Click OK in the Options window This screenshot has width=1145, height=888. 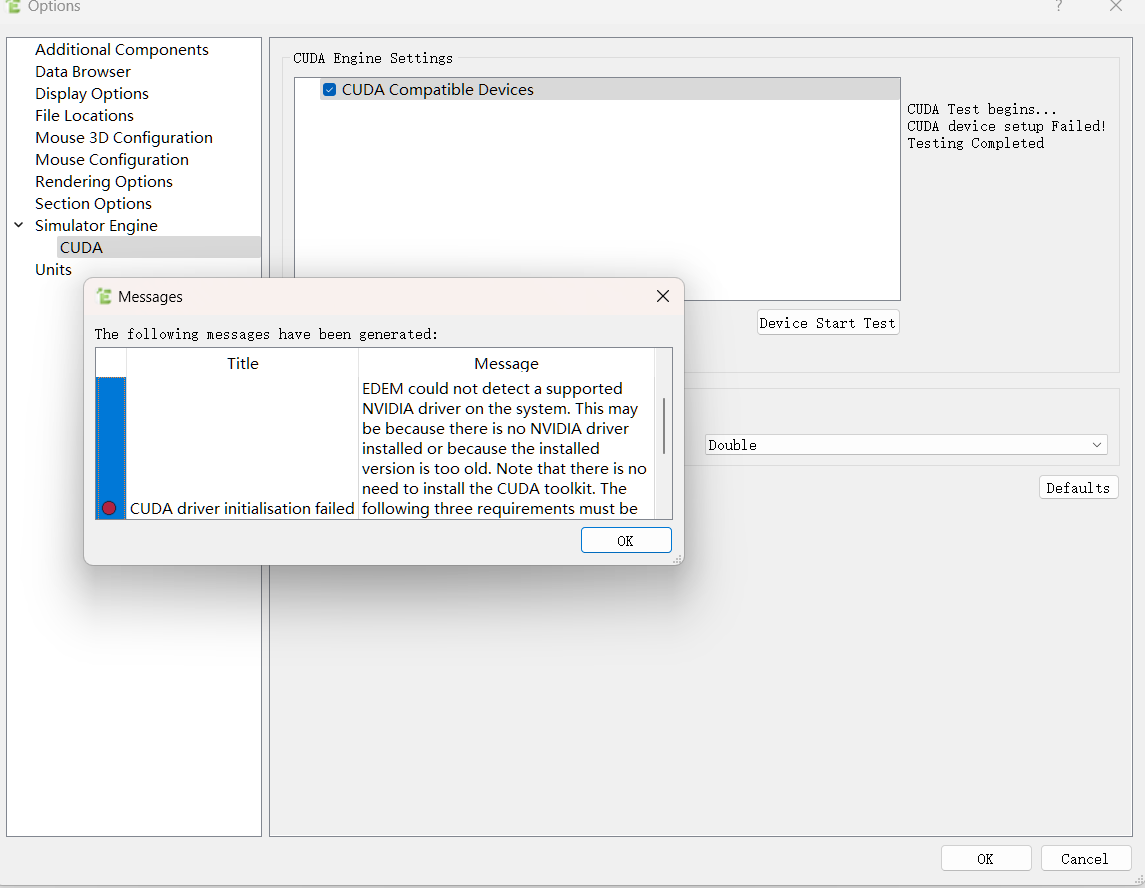pyautogui.click(x=985, y=859)
